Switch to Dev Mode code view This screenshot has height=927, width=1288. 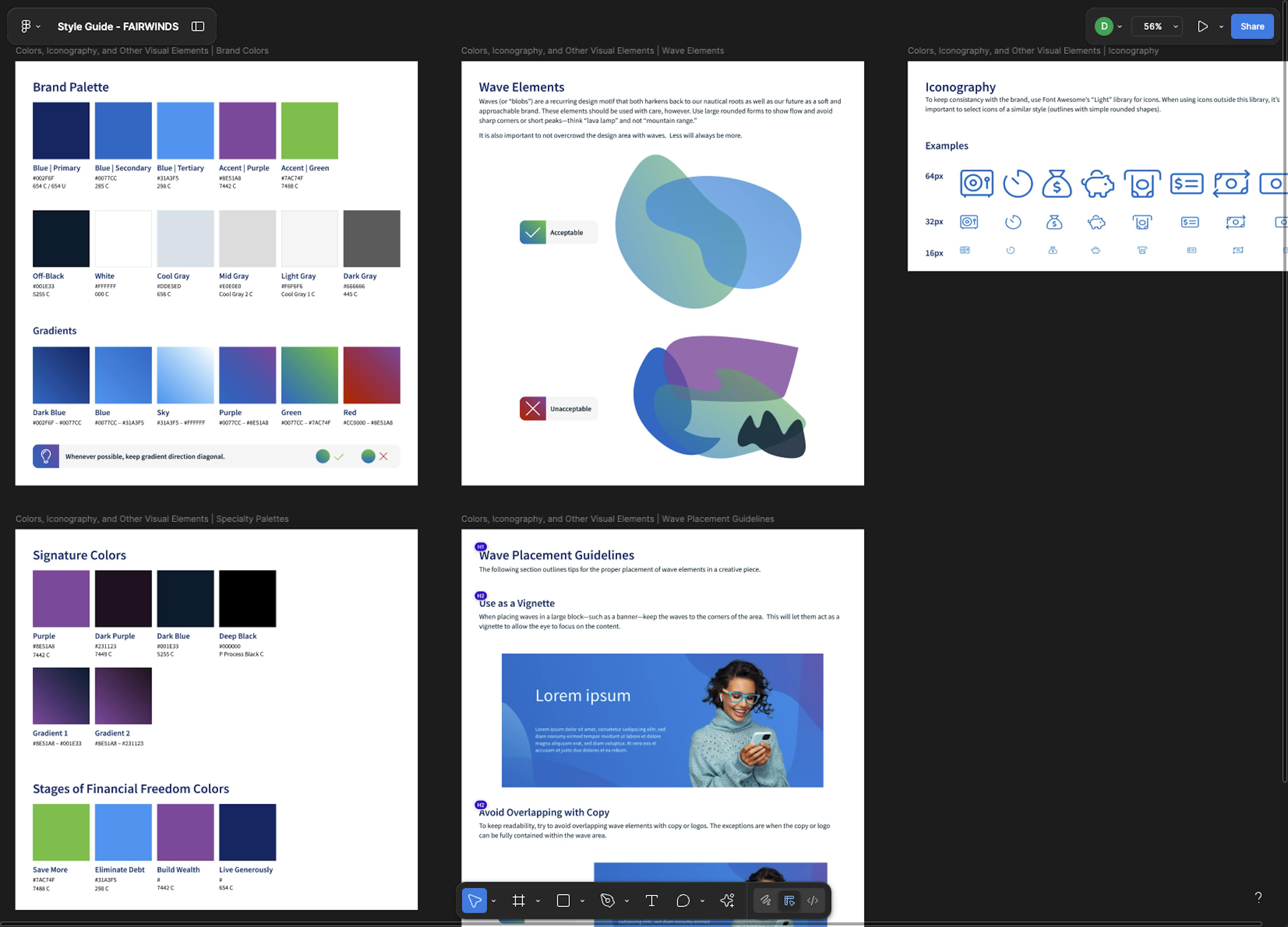pyautogui.click(x=813, y=900)
